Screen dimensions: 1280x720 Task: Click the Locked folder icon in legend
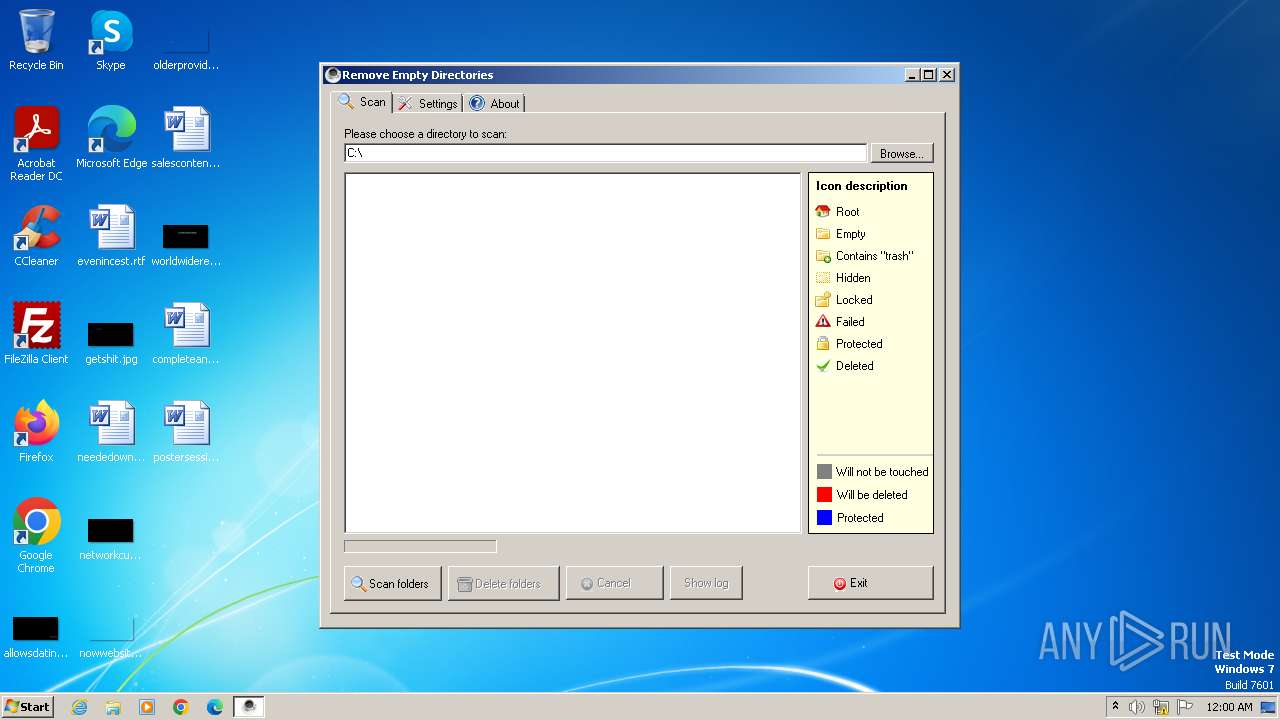point(823,299)
